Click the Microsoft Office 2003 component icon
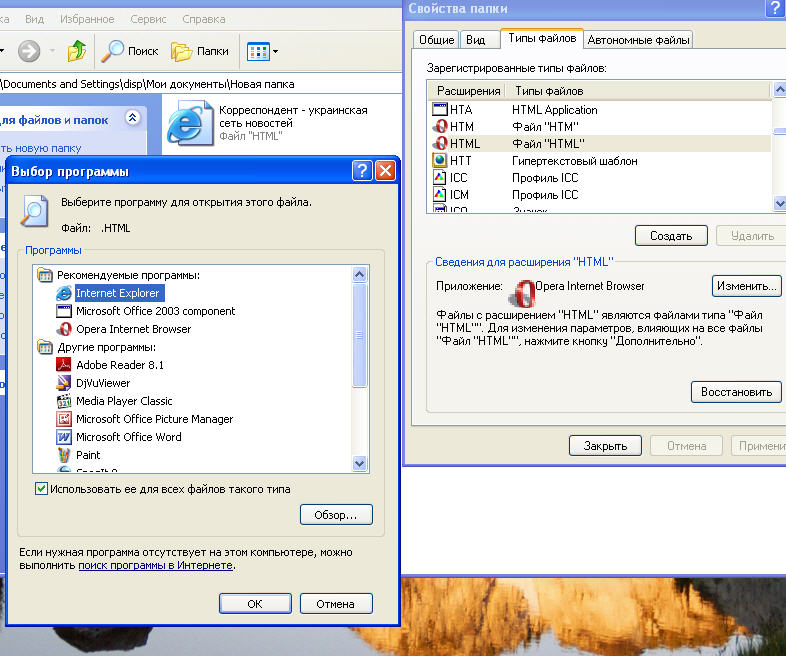Image resolution: width=786 pixels, height=656 pixels. 64,311
